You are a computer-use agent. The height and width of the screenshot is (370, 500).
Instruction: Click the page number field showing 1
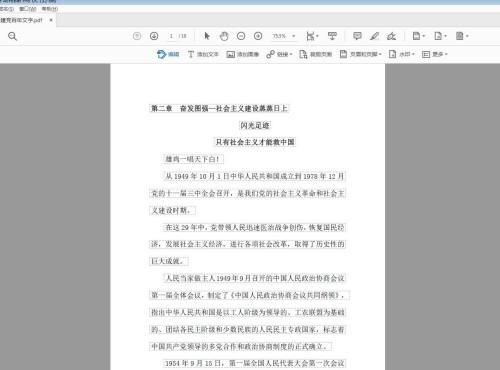pyautogui.click(x=171, y=36)
